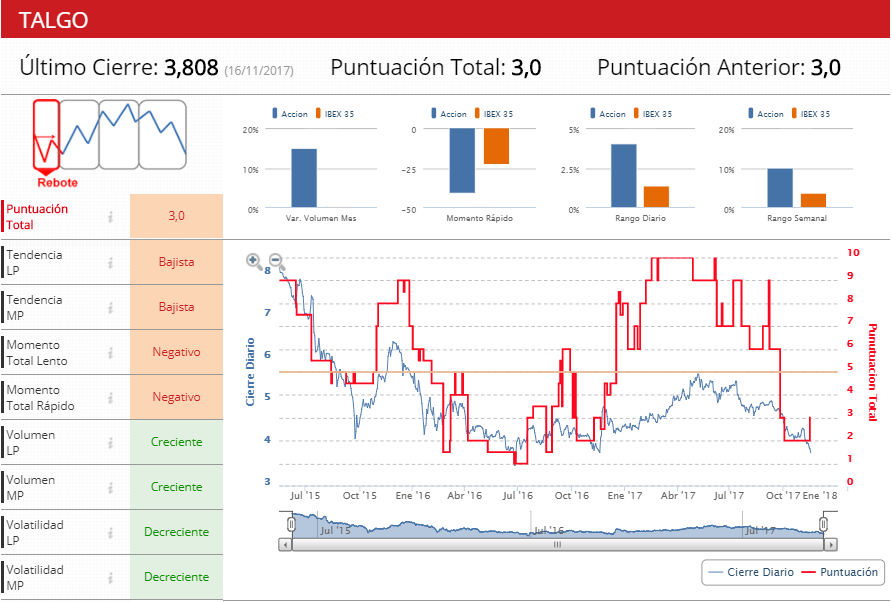Click the Jul '16 axis label
Screen dimensions: 892x602
518,496
